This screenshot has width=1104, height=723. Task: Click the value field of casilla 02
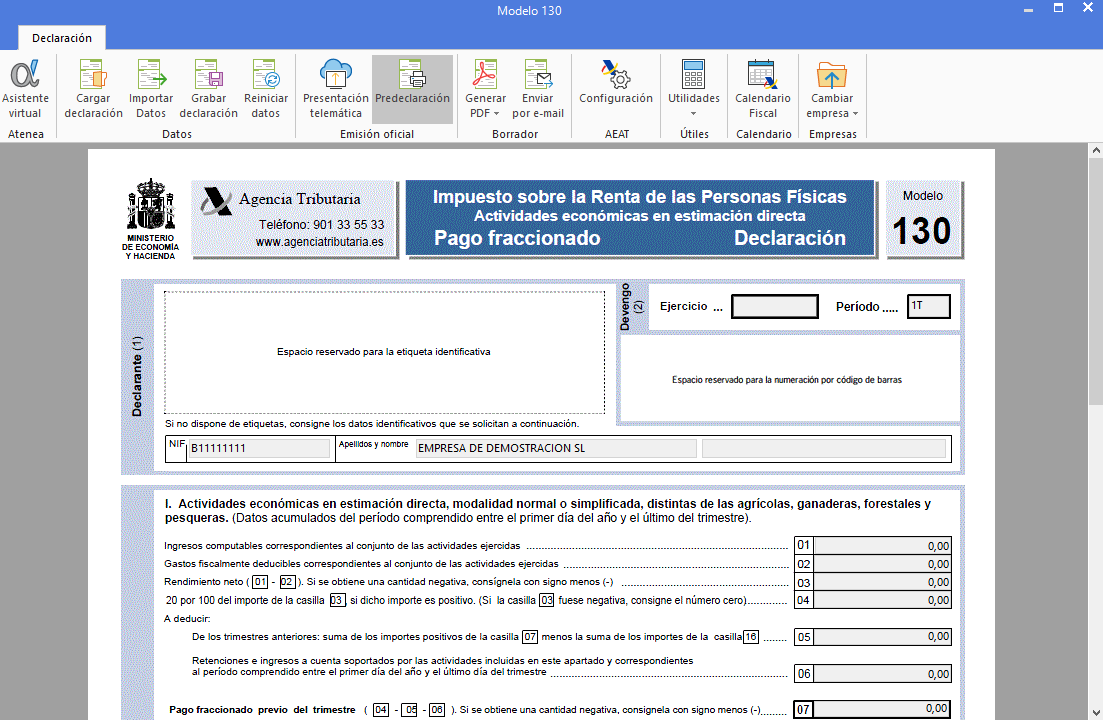(882, 564)
